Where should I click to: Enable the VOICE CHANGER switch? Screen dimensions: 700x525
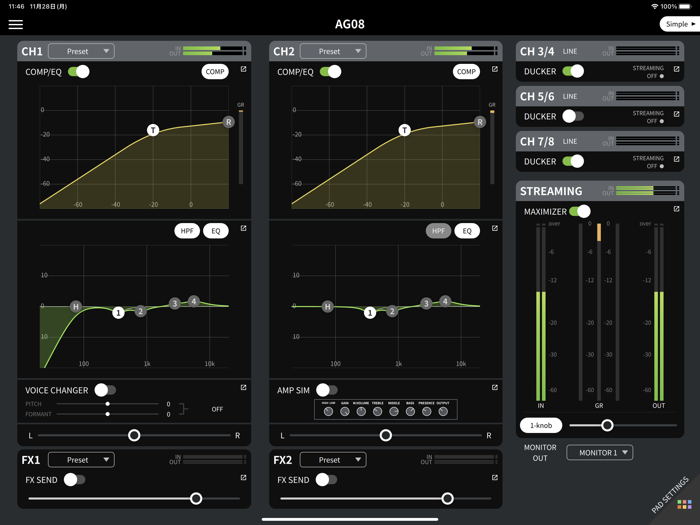pos(105,390)
